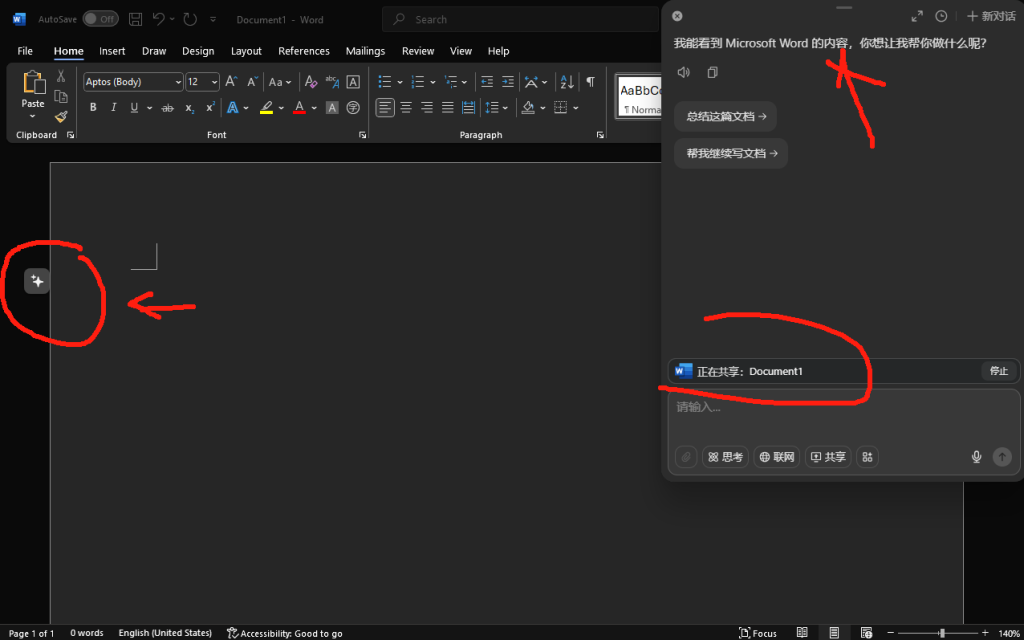The image size is (1024, 640).
Task: Open the Paste options dropdown arrow
Action: [33, 117]
